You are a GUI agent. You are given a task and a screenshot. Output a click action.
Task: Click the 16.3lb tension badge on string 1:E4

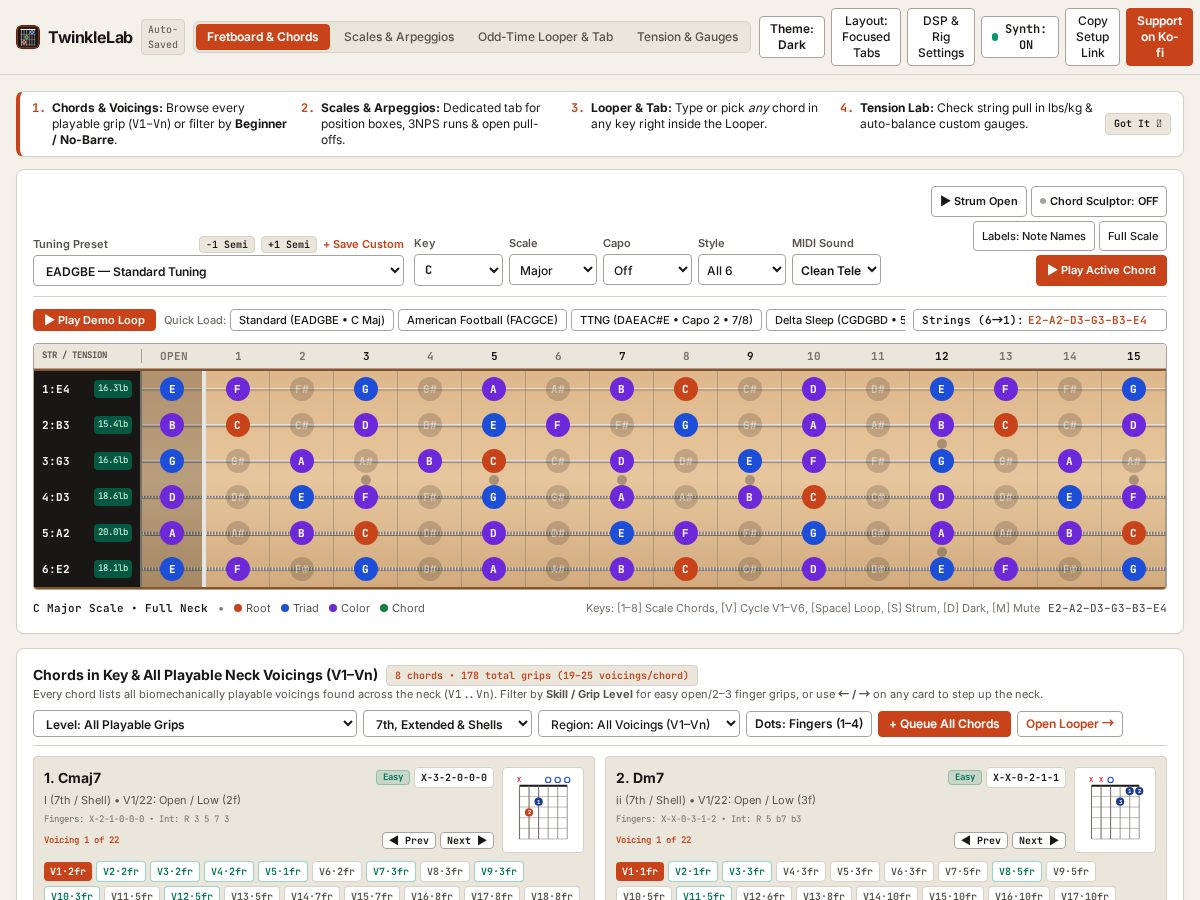[x=113, y=389]
